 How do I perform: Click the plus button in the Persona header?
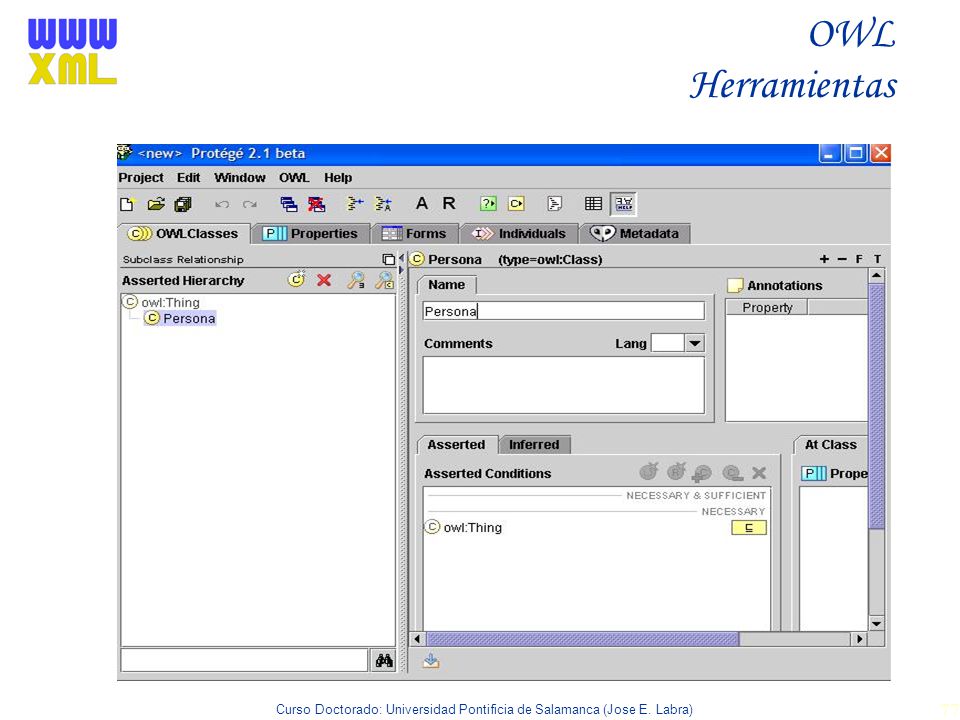[824, 260]
